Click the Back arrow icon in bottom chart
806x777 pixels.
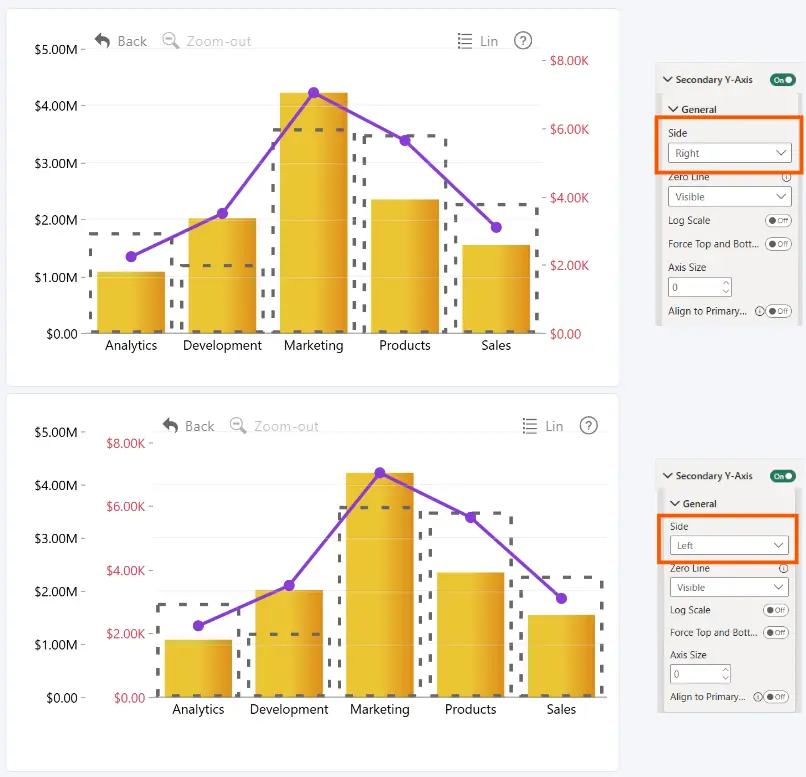170,426
